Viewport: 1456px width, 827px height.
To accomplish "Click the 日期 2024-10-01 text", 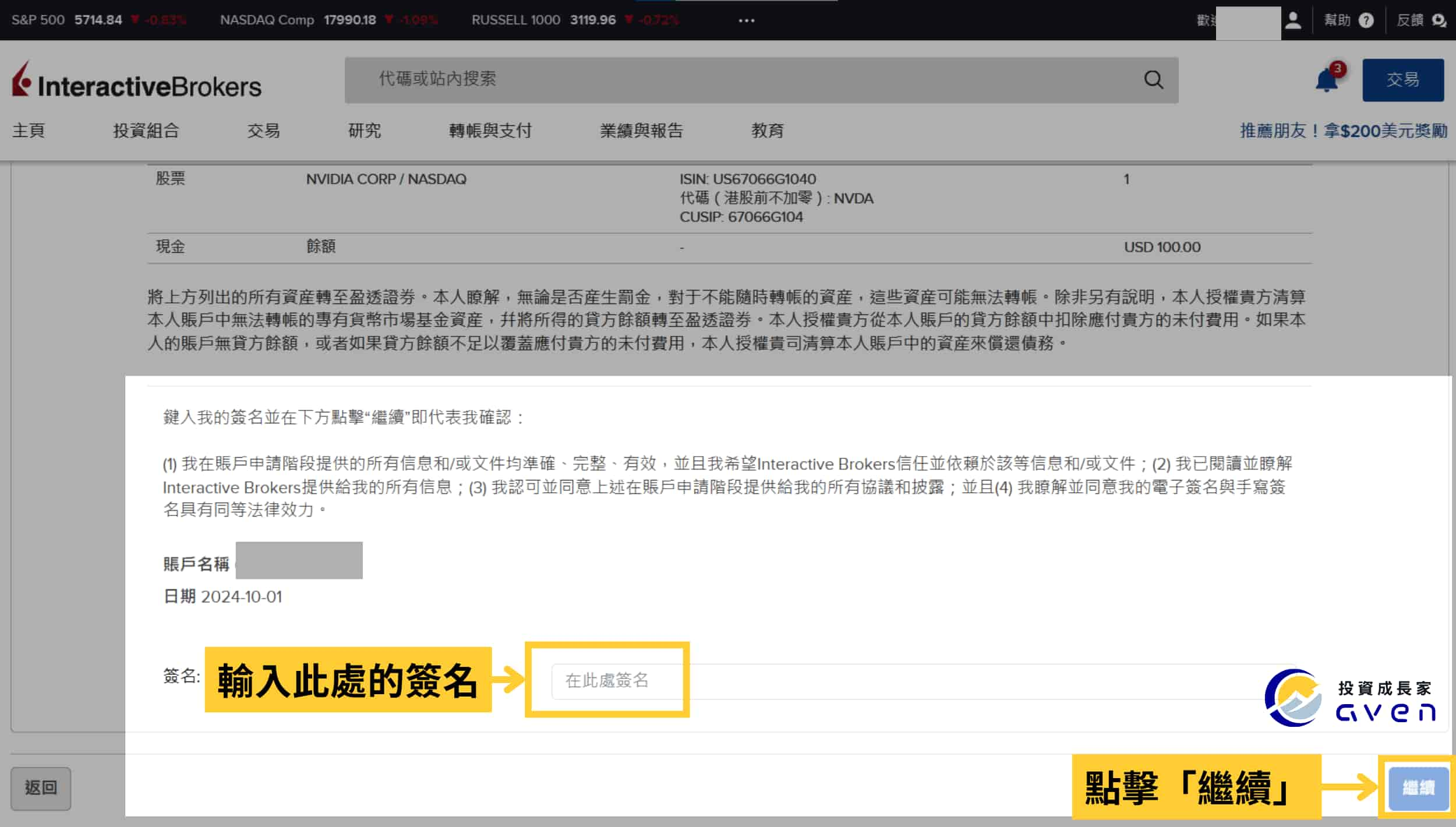I will (x=222, y=596).
